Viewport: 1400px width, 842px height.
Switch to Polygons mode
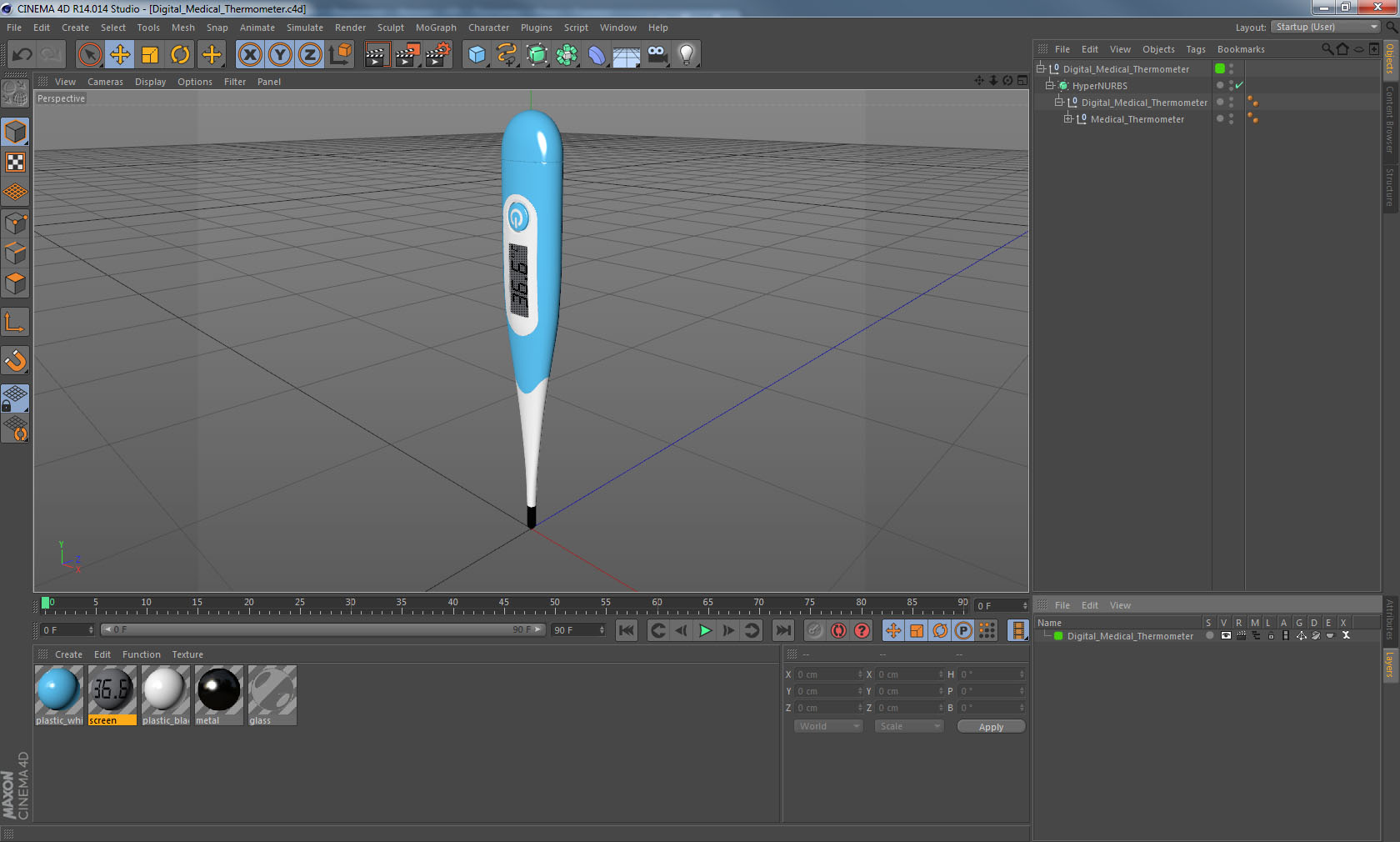[x=16, y=283]
